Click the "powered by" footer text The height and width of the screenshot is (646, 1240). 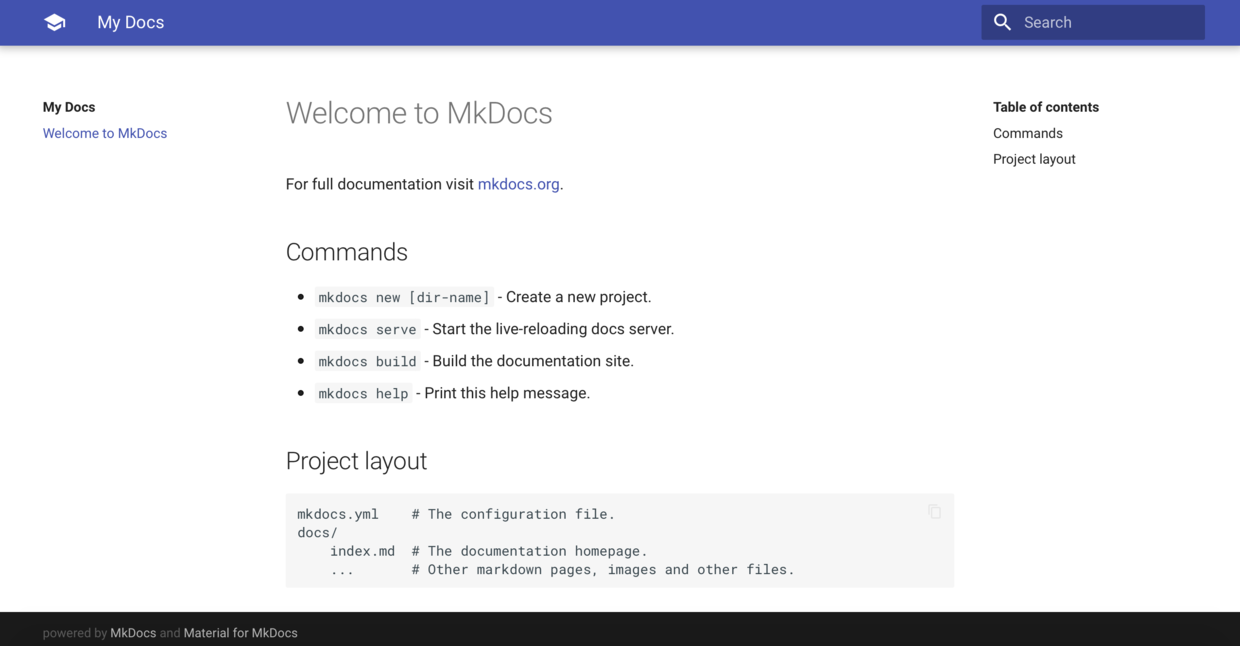point(75,633)
